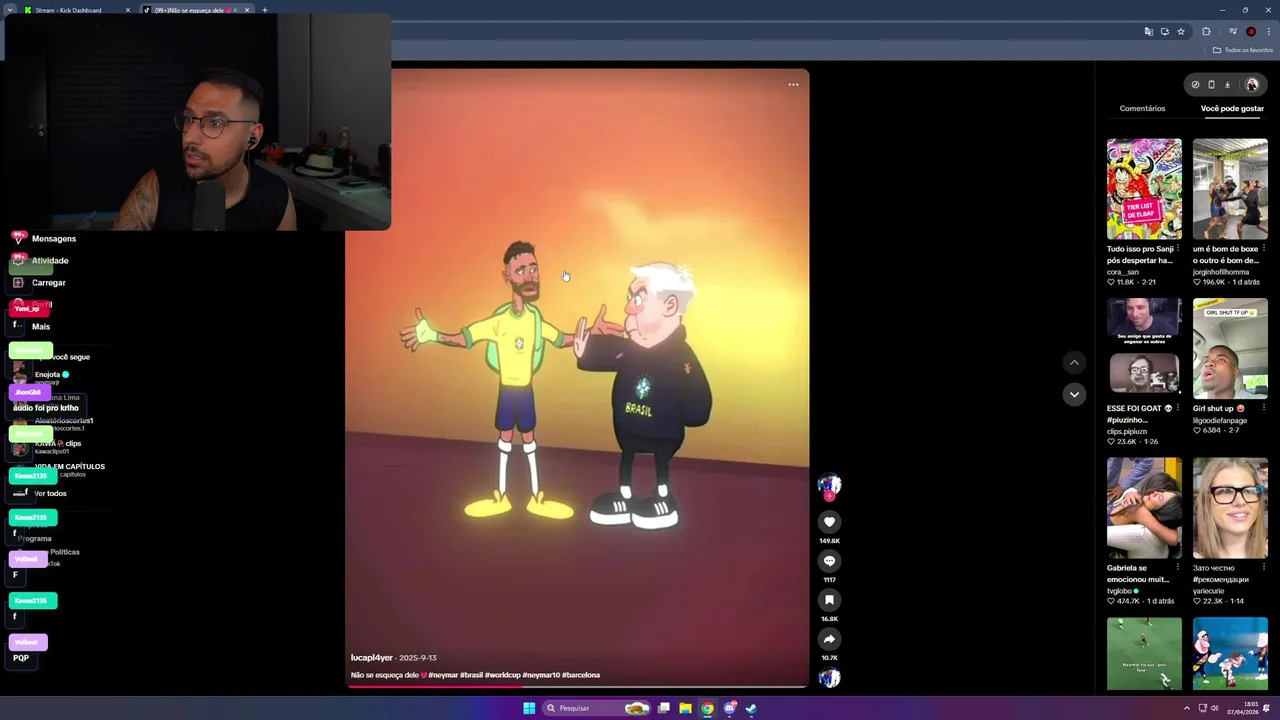This screenshot has width=1280, height=720.
Task: Open the cartoon soccer thumbnail at bottom right
Action: click(1230, 653)
